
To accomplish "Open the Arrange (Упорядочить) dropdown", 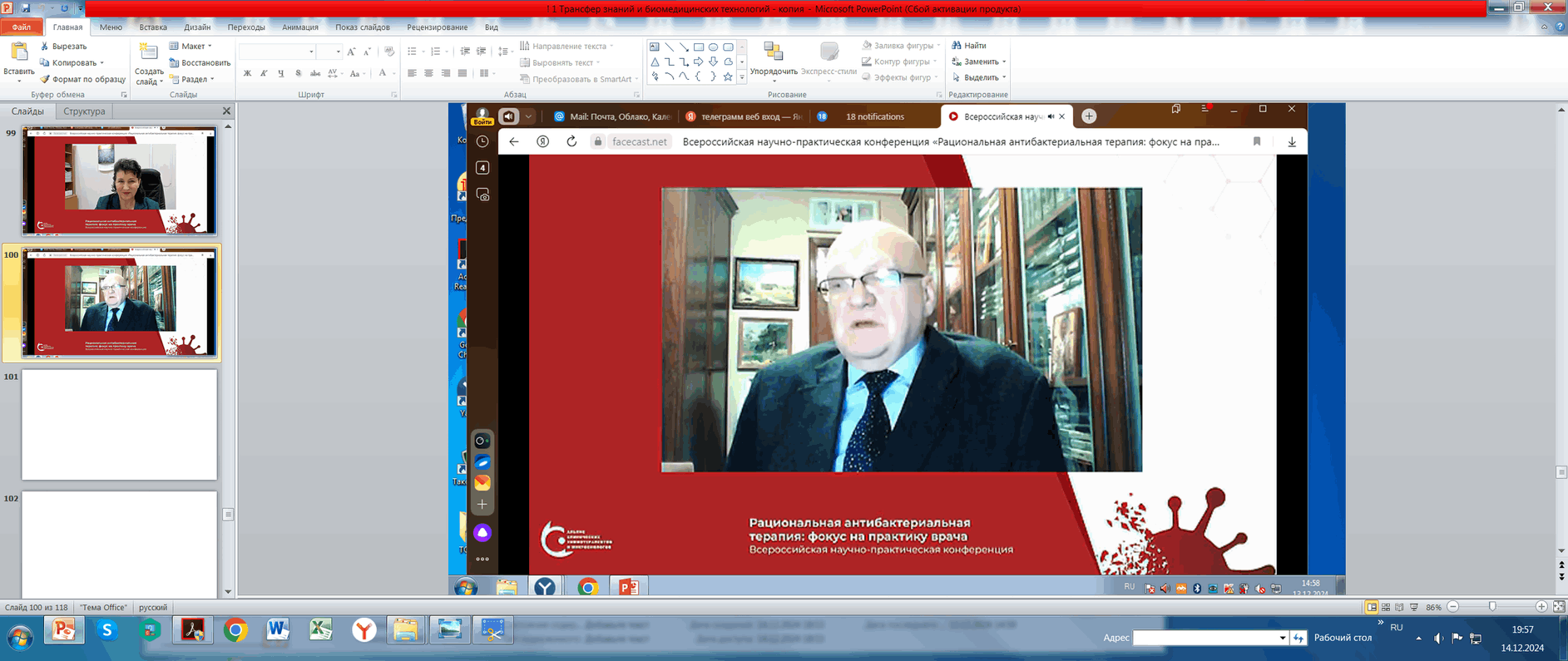I will (x=774, y=62).
